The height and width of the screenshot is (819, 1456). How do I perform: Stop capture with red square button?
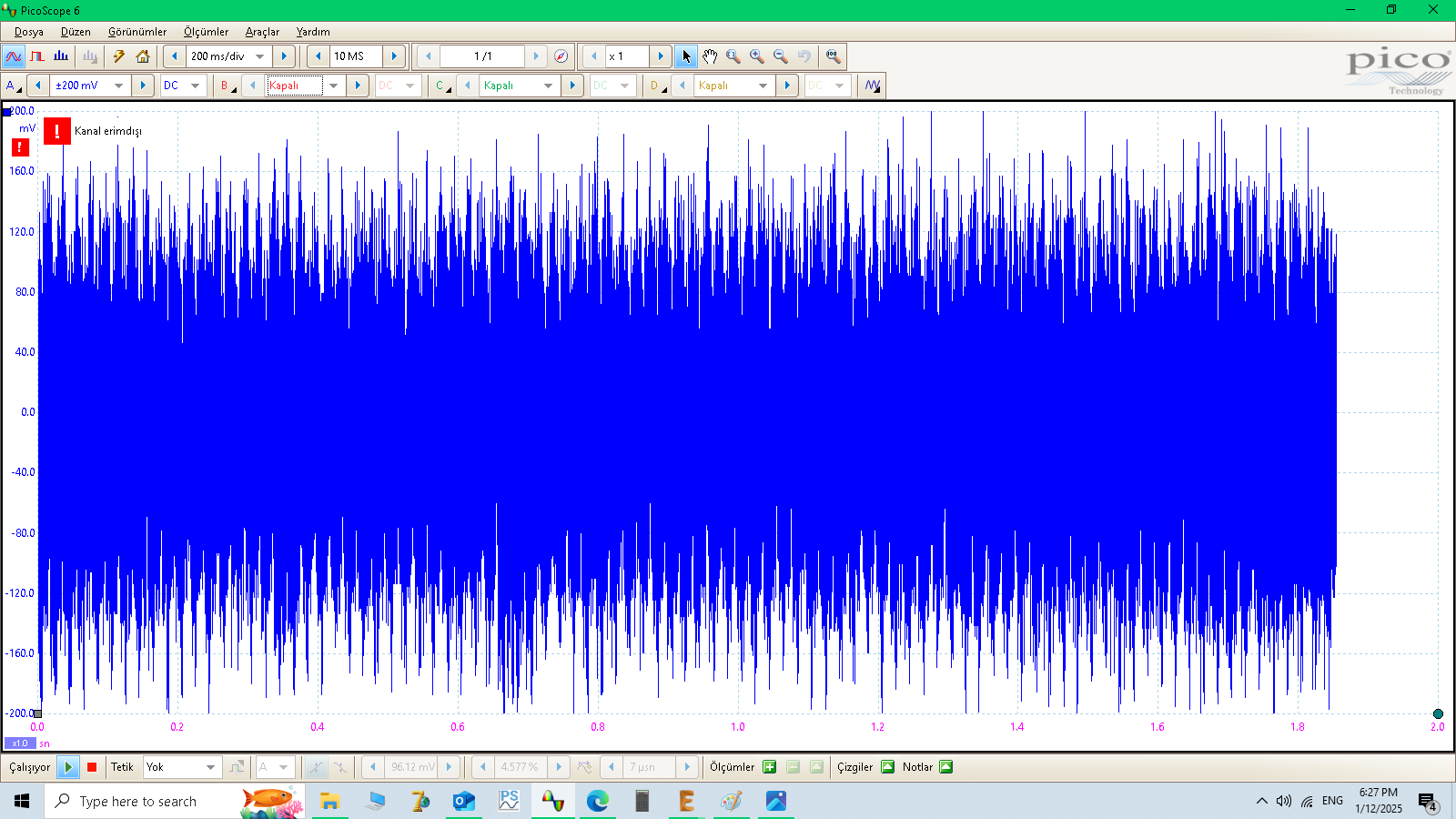[92, 767]
